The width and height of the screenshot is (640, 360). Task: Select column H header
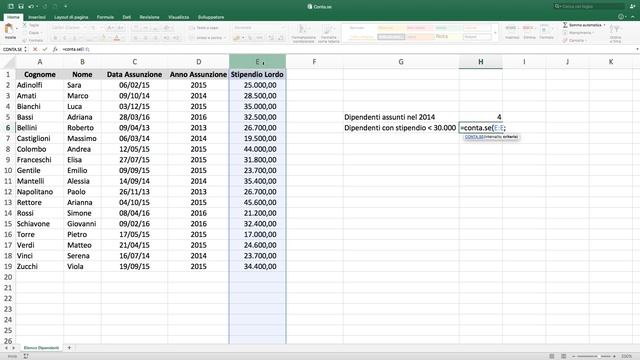pyautogui.click(x=480, y=62)
